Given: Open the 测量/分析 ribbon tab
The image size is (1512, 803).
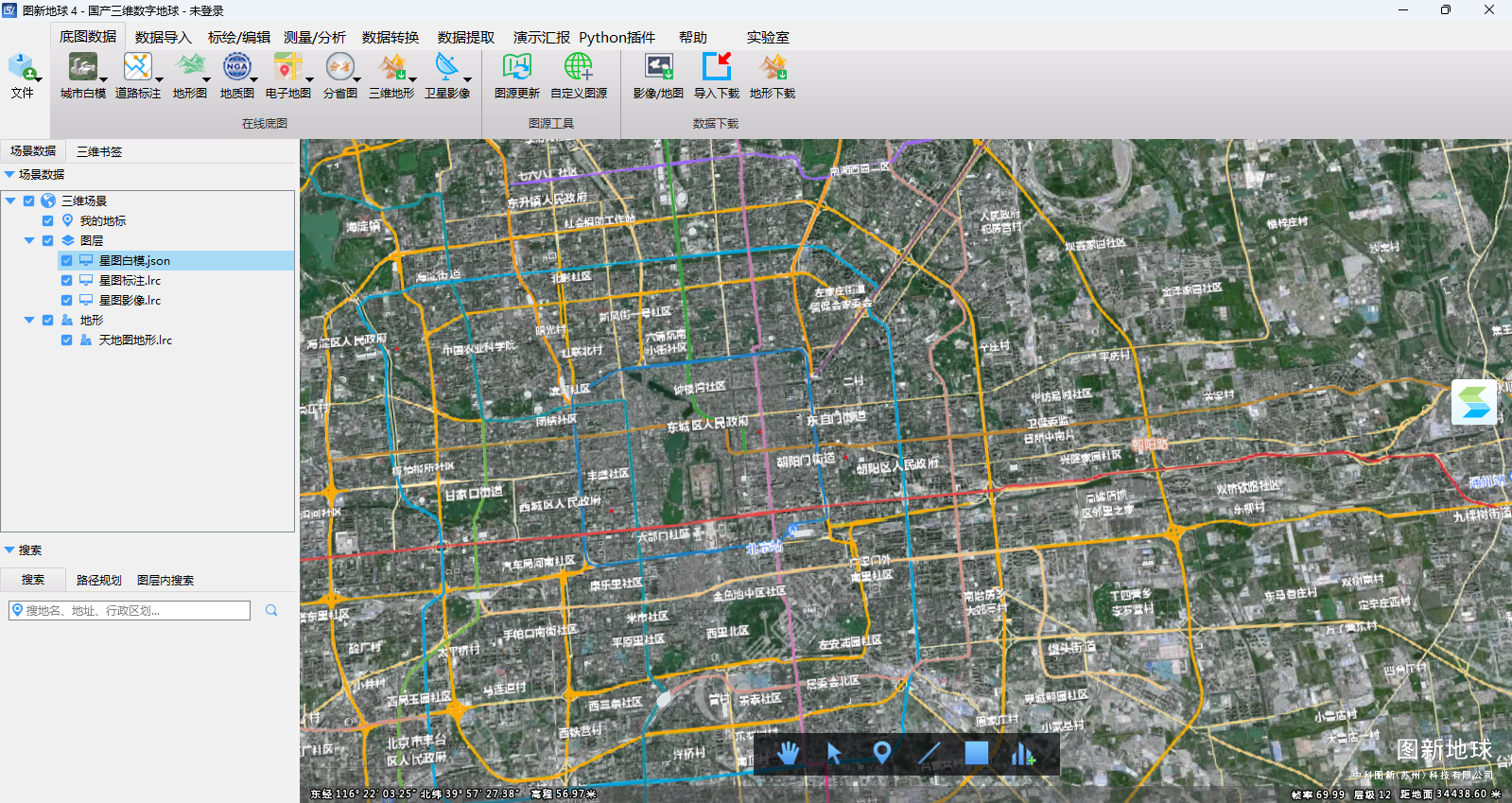Looking at the screenshot, I should (x=314, y=38).
